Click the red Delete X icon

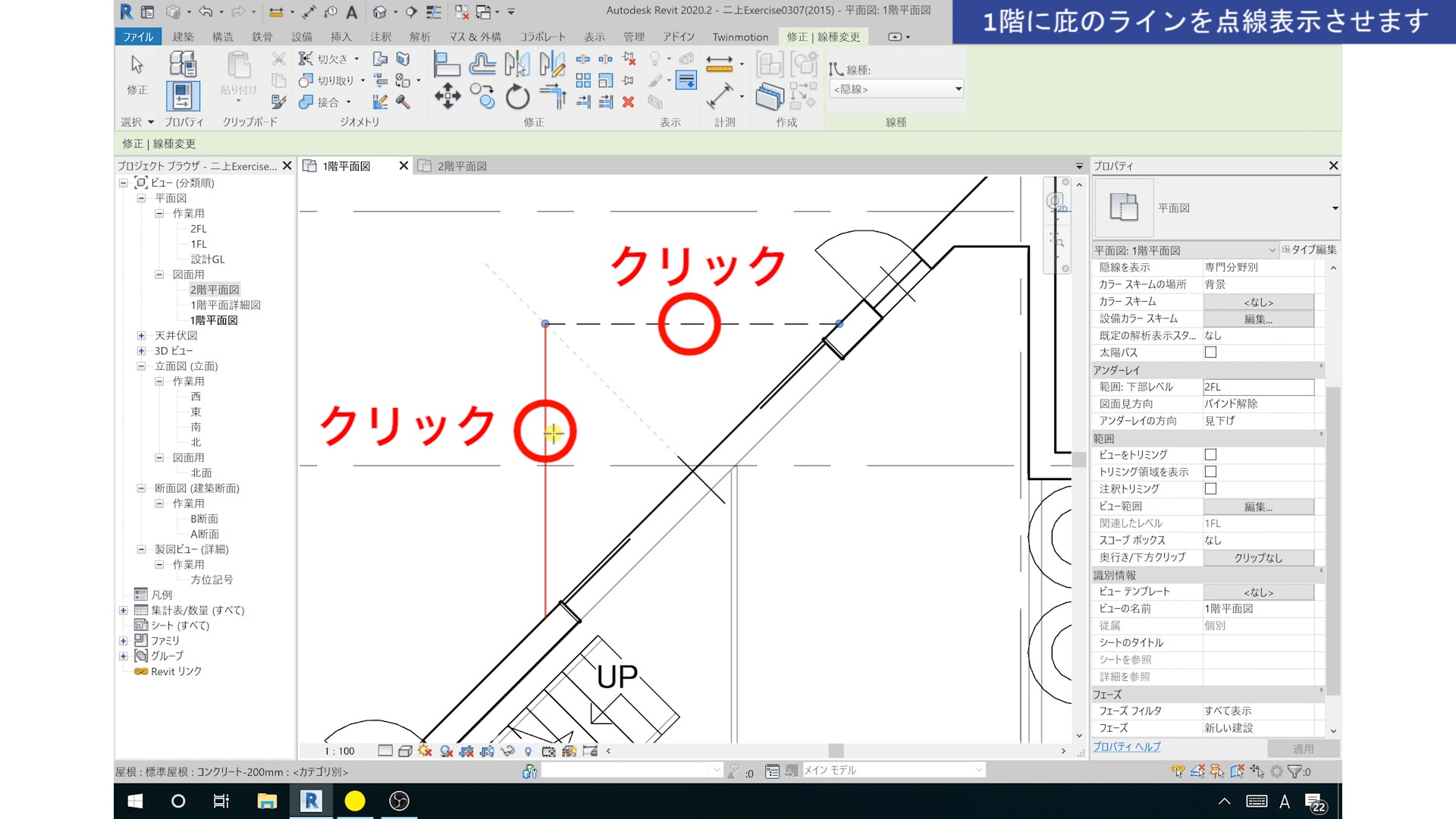pyautogui.click(x=628, y=102)
